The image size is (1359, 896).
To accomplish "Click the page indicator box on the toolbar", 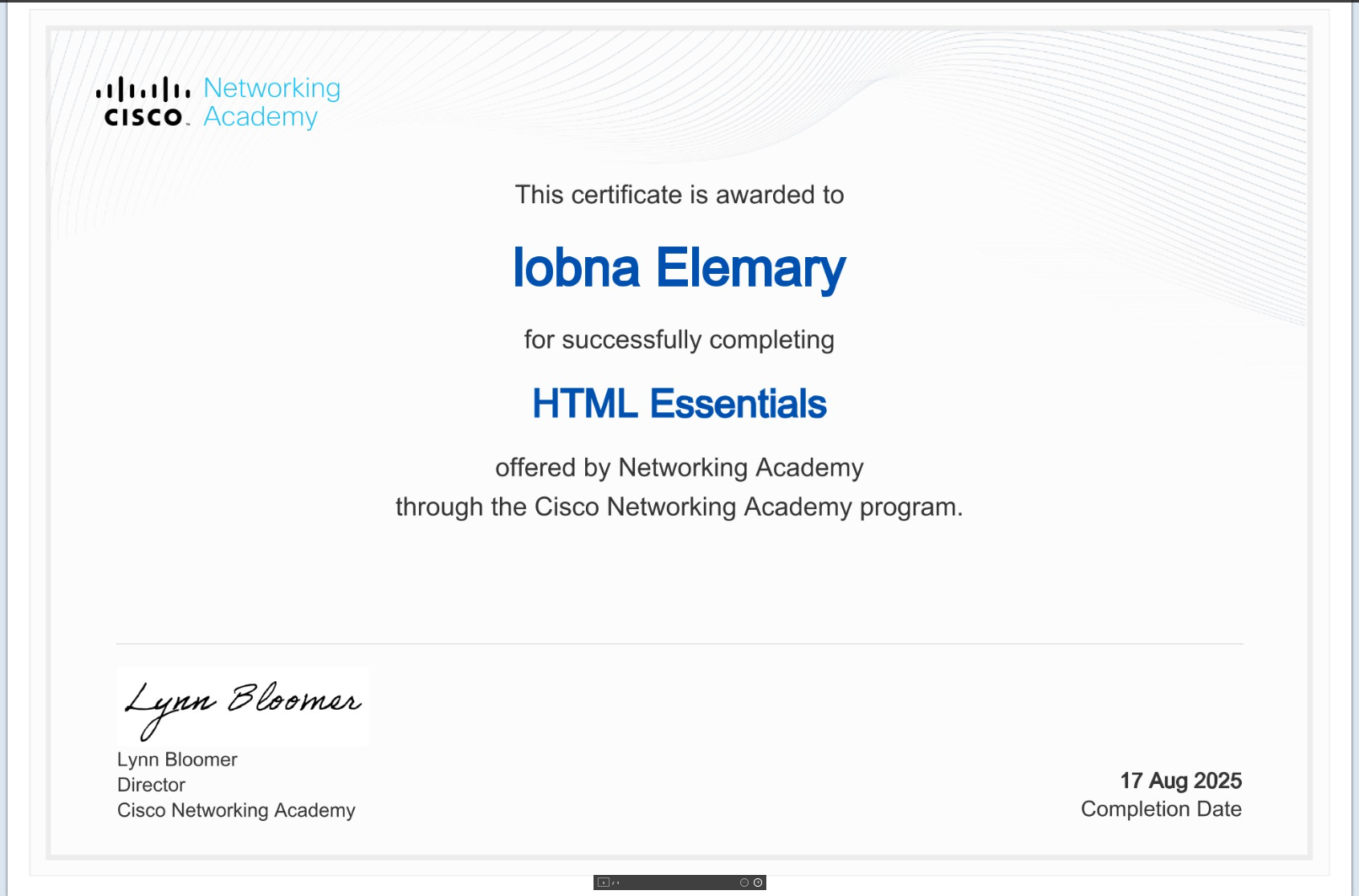I will (x=604, y=883).
